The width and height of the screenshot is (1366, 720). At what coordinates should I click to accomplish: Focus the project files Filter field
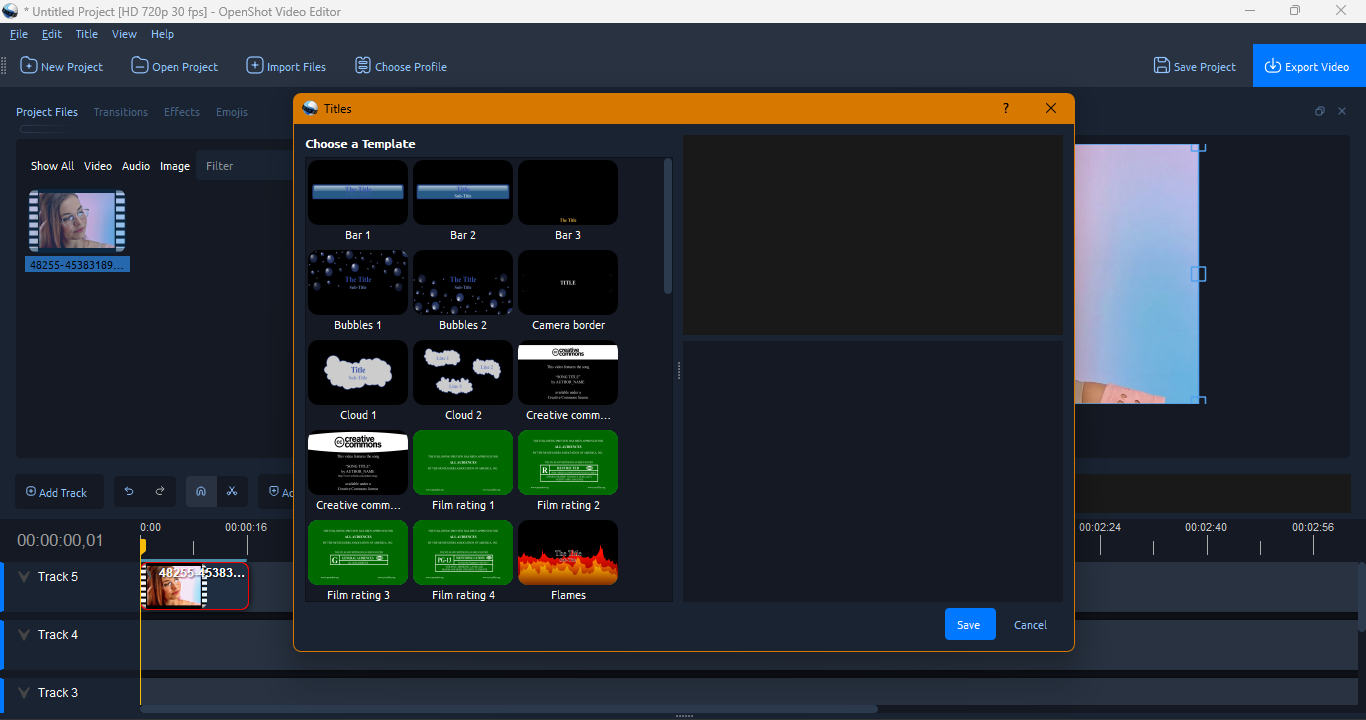(245, 166)
